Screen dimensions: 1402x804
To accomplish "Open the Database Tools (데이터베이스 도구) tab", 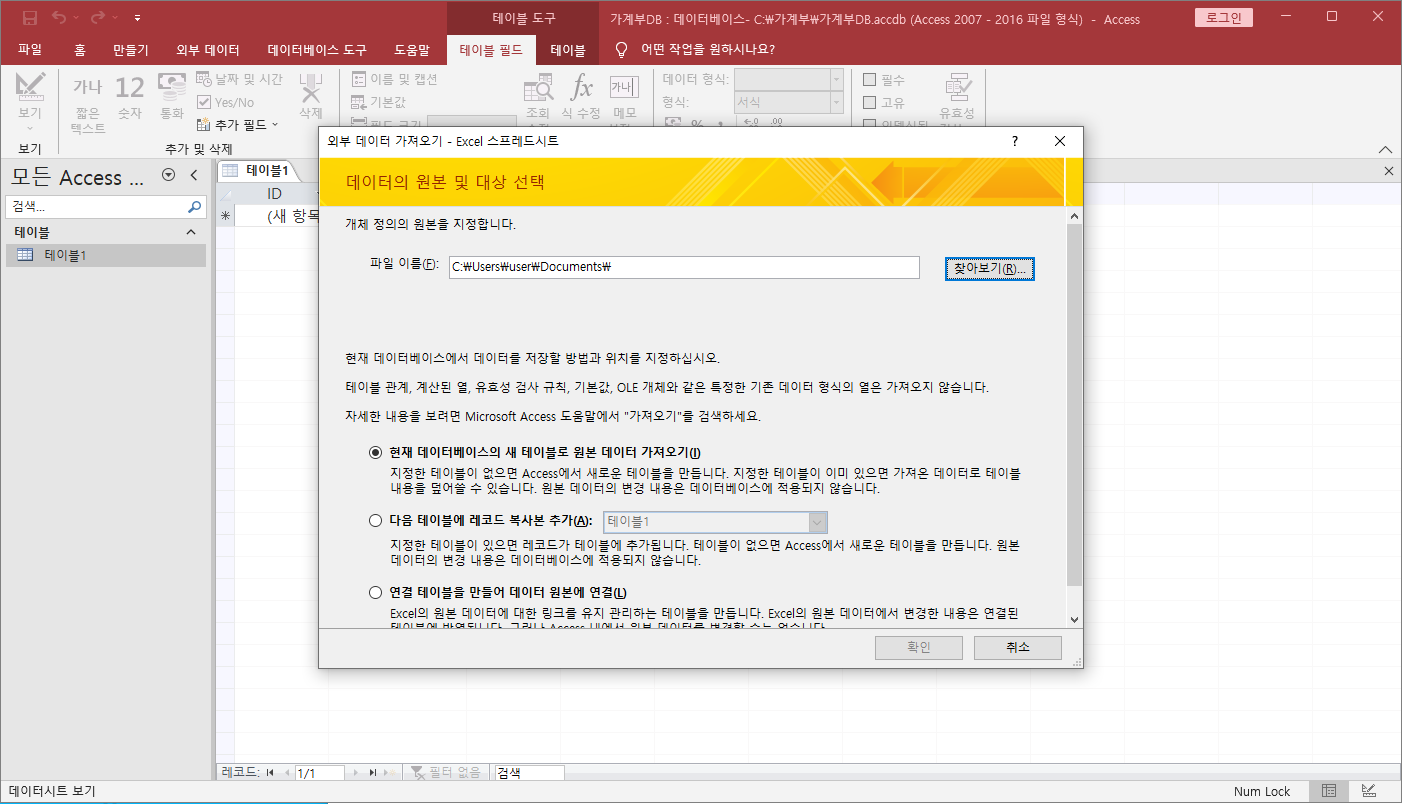I will coord(317,49).
